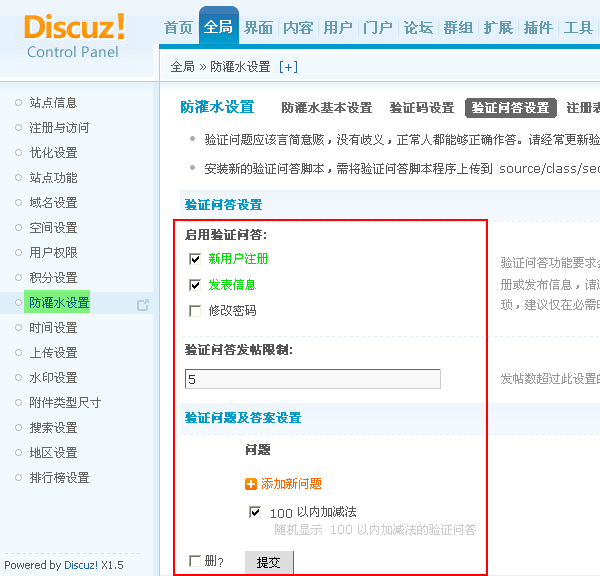Enable the 修改密码 checkbox

pyautogui.click(x=195, y=311)
